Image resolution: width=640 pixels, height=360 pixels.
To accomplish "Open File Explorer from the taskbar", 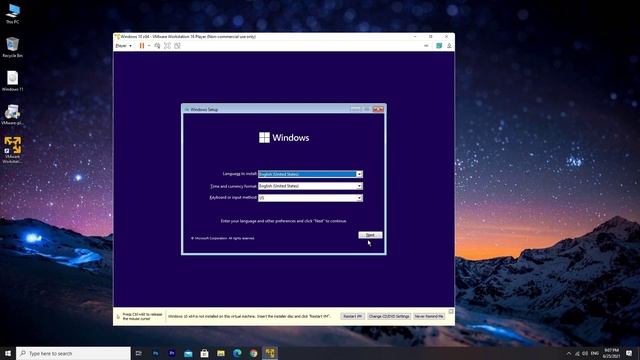I will 221,353.
